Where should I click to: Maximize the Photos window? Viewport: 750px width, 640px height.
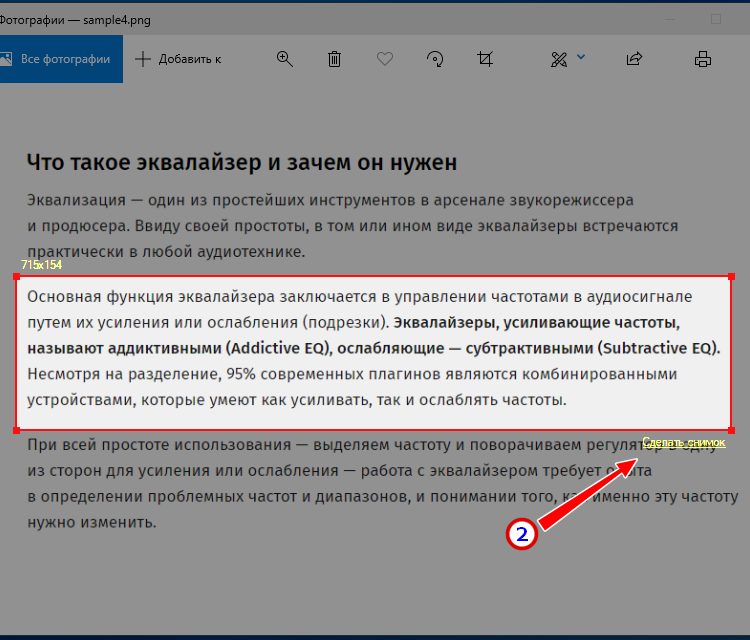[x=716, y=19]
